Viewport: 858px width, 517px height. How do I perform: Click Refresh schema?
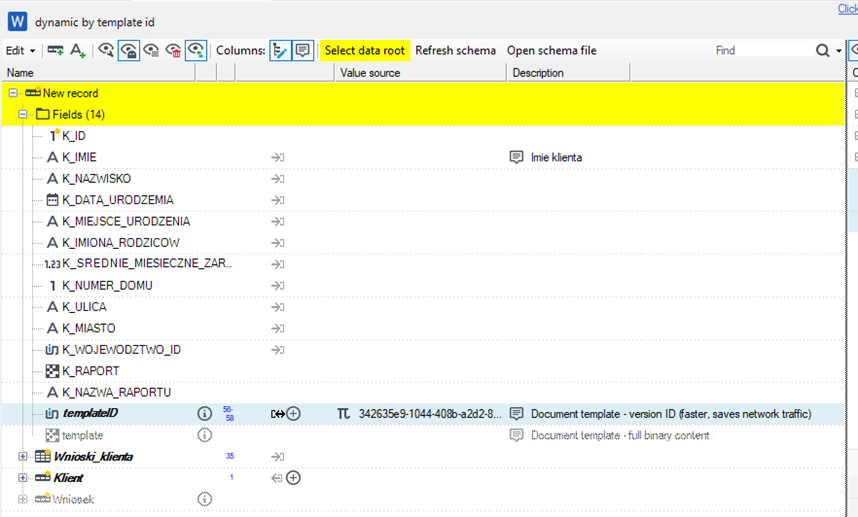[x=455, y=50]
